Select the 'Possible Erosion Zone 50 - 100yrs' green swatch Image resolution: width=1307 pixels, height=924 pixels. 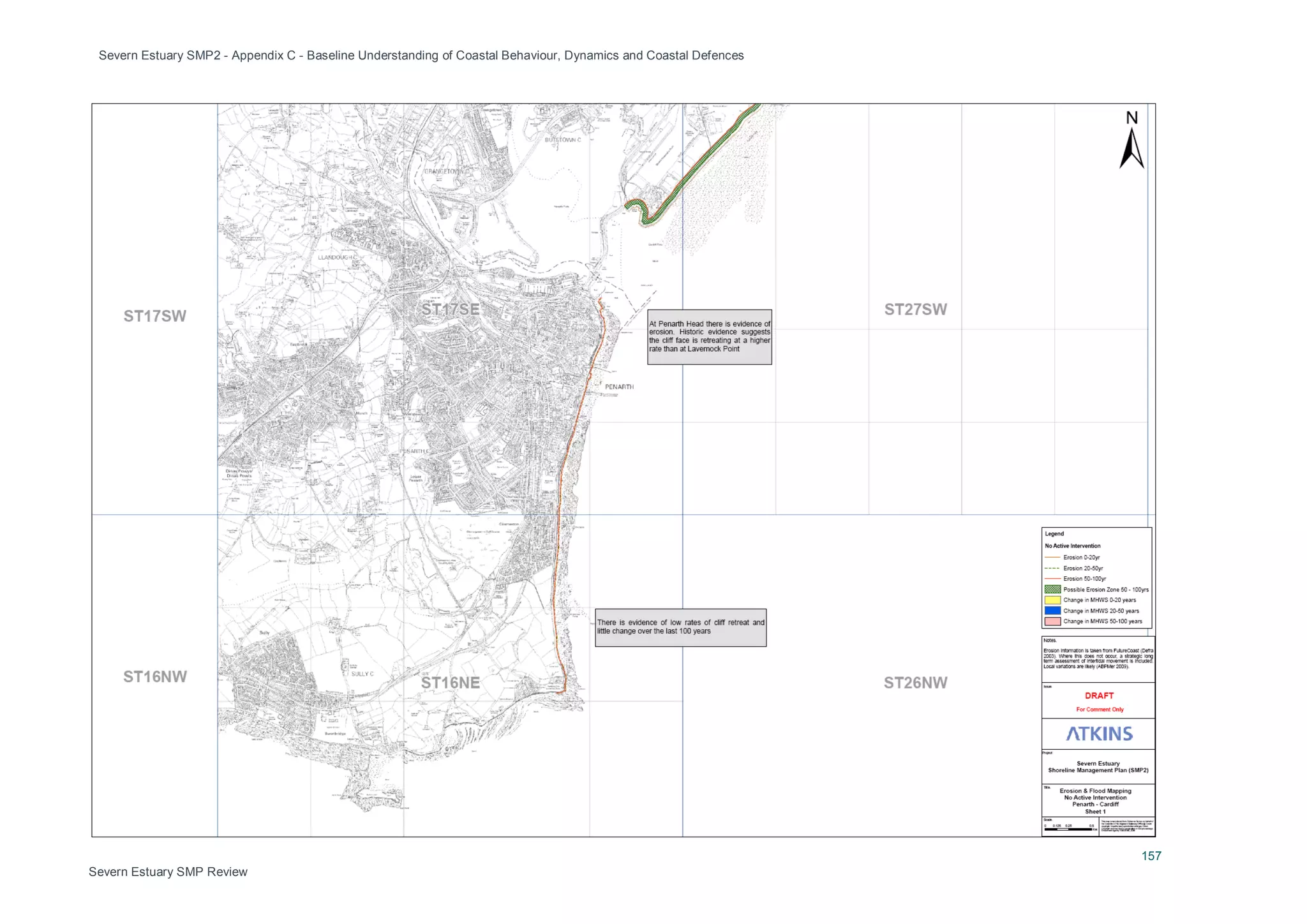coord(1052,590)
